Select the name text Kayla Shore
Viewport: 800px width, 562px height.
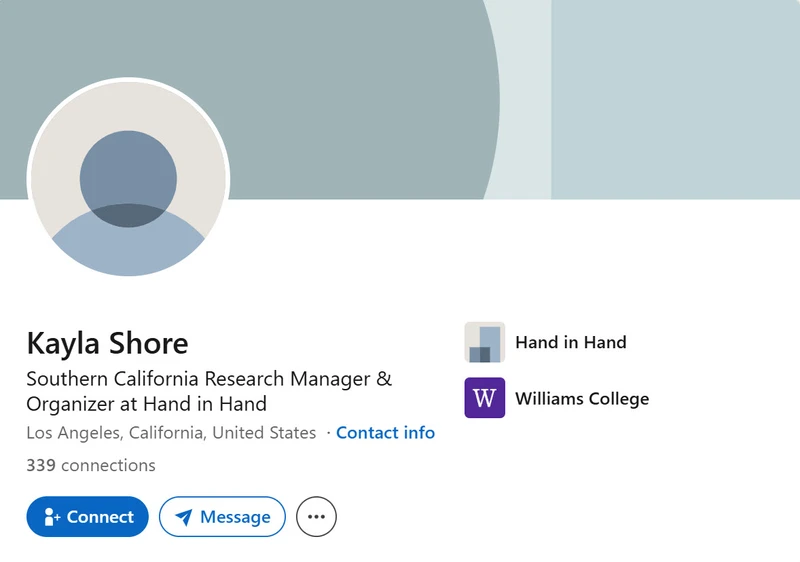[107, 343]
